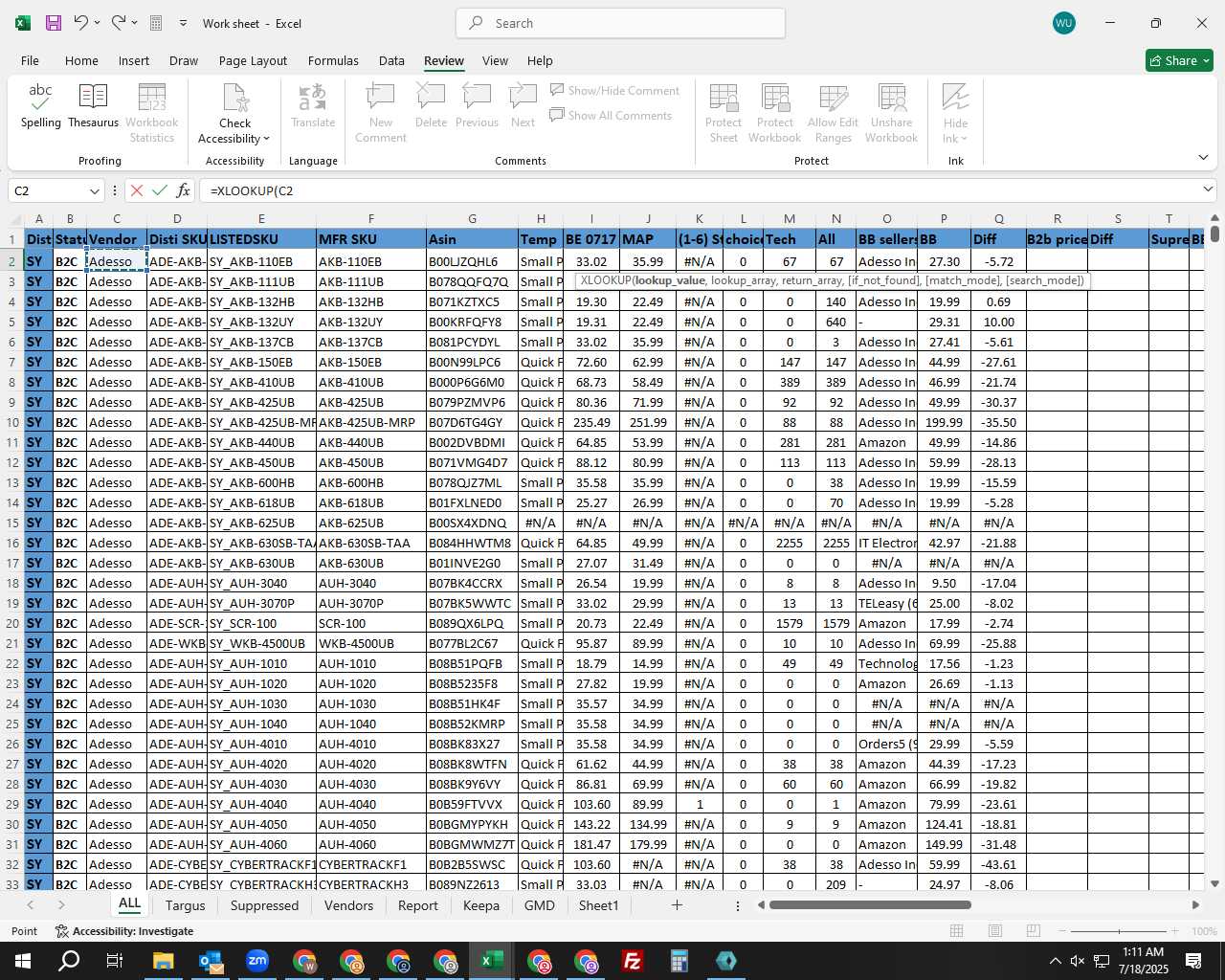Select cell with Asin B078QQFQ7Q
The width and height of the screenshot is (1225, 980).
coord(472,281)
